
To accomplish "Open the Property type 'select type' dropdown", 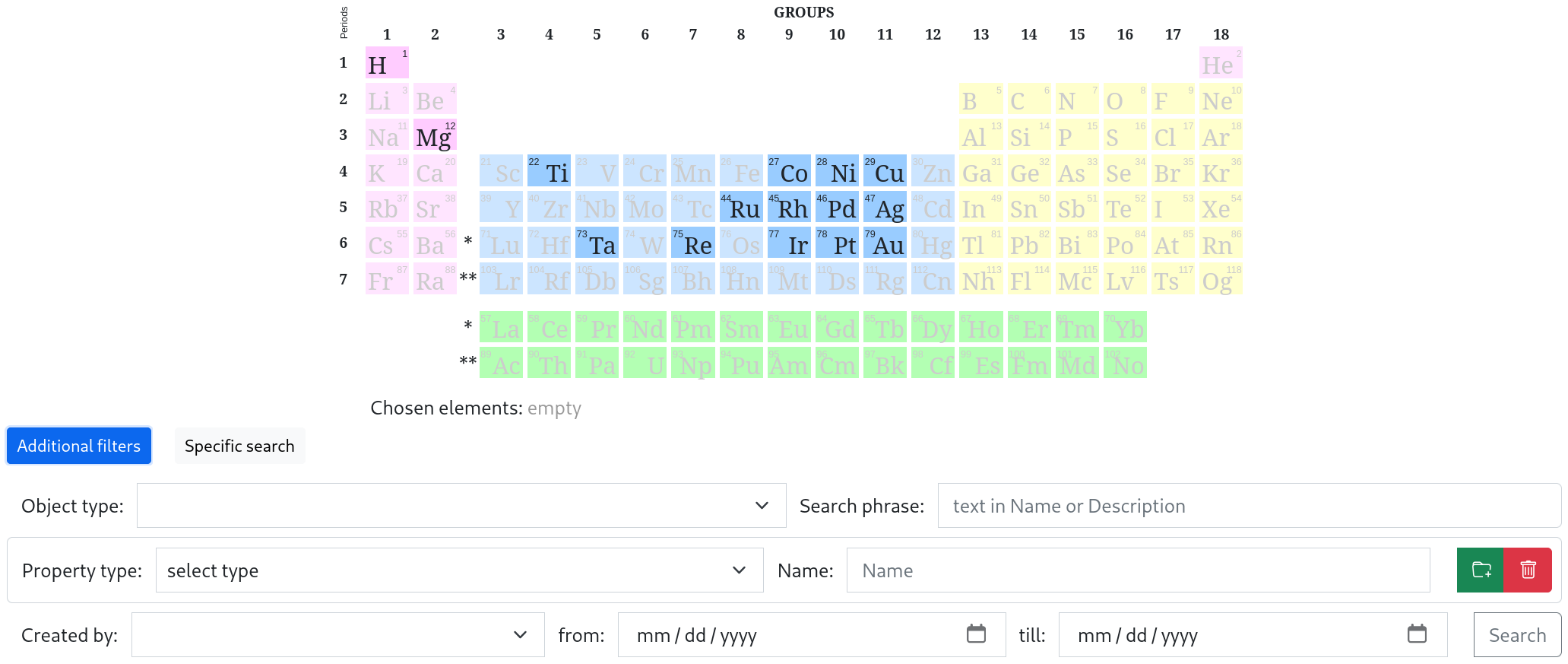I will (x=459, y=570).
